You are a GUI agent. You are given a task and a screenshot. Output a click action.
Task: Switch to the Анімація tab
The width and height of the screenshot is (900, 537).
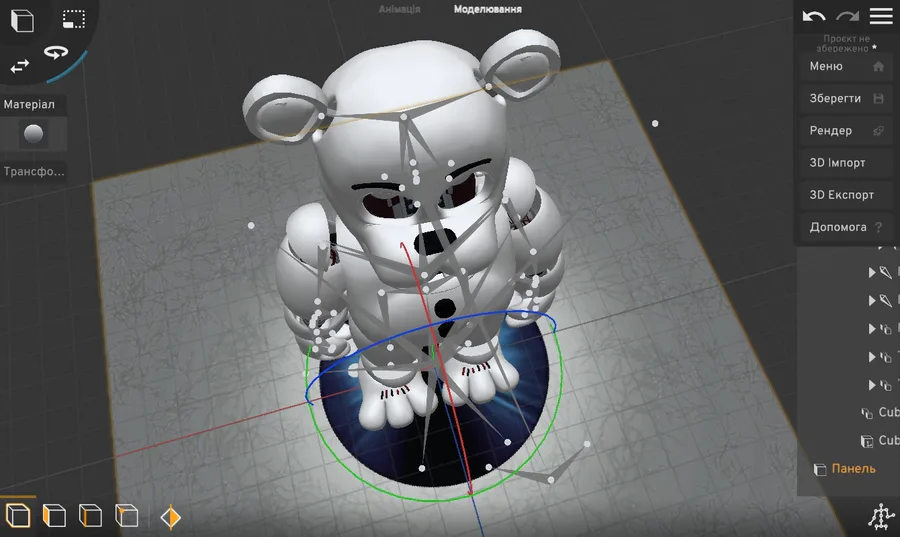(x=399, y=9)
